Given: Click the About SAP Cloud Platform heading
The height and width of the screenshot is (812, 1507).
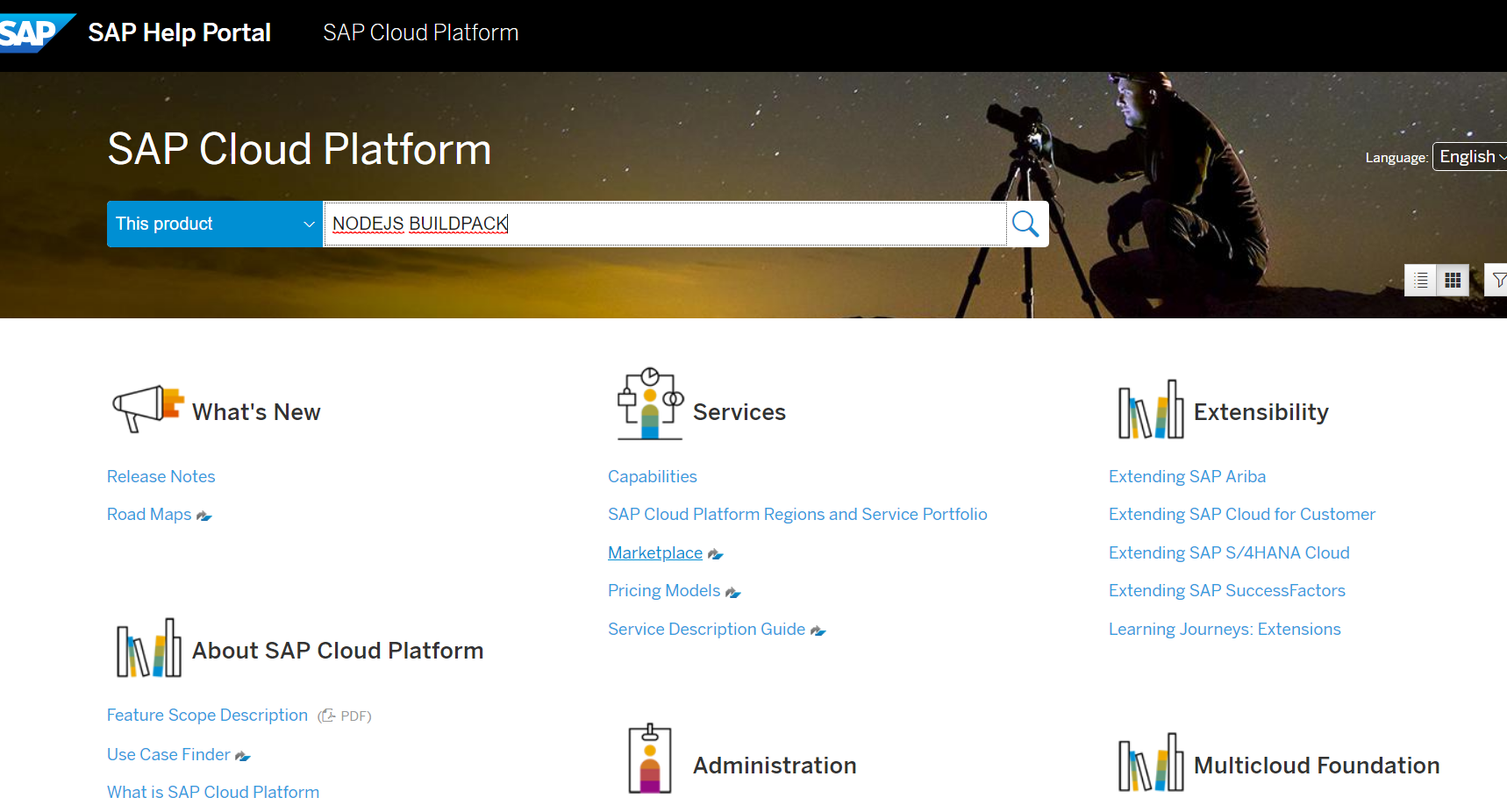Looking at the screenshot, I should [x=338, y=651].
